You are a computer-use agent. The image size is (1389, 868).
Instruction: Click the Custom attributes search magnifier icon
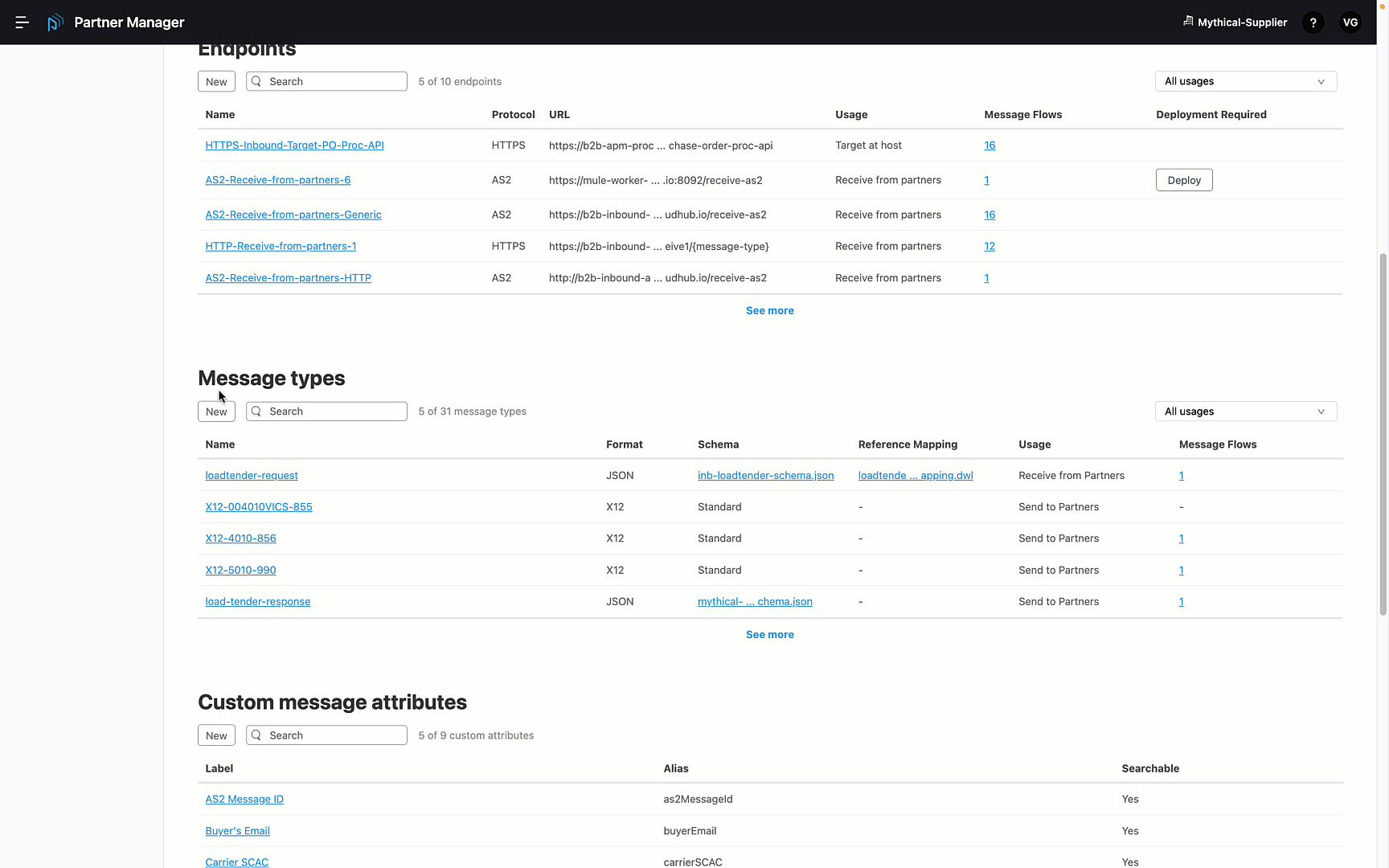coord(256,735)
